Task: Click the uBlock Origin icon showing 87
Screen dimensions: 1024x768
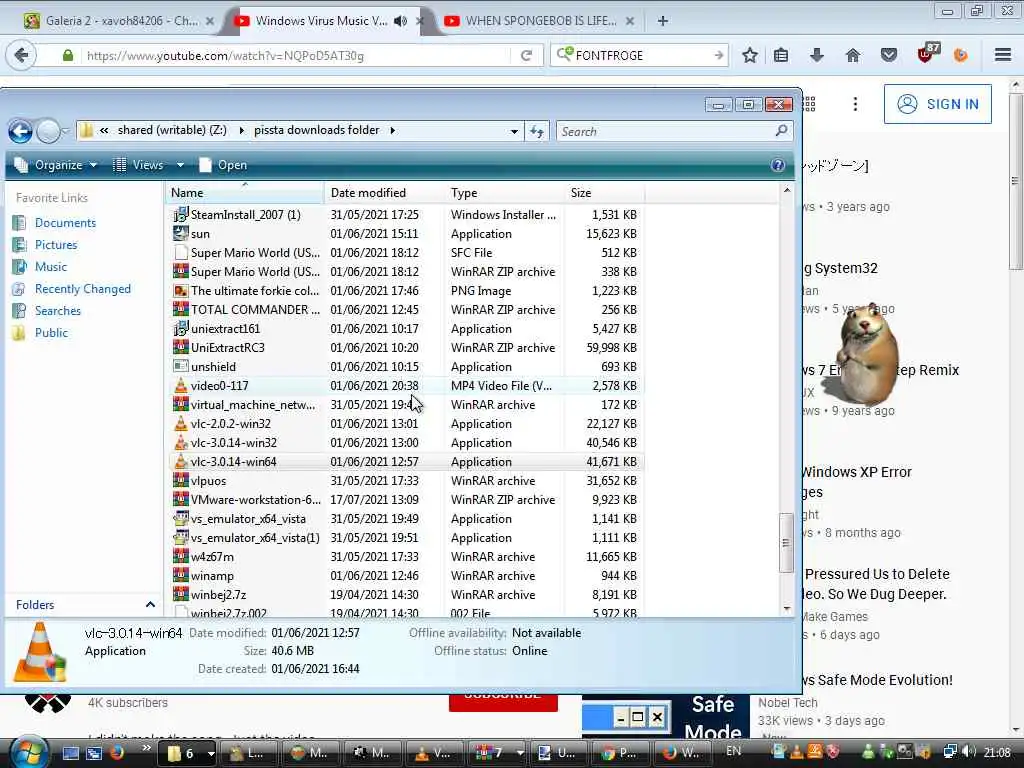Action: [x=927, y=54]
